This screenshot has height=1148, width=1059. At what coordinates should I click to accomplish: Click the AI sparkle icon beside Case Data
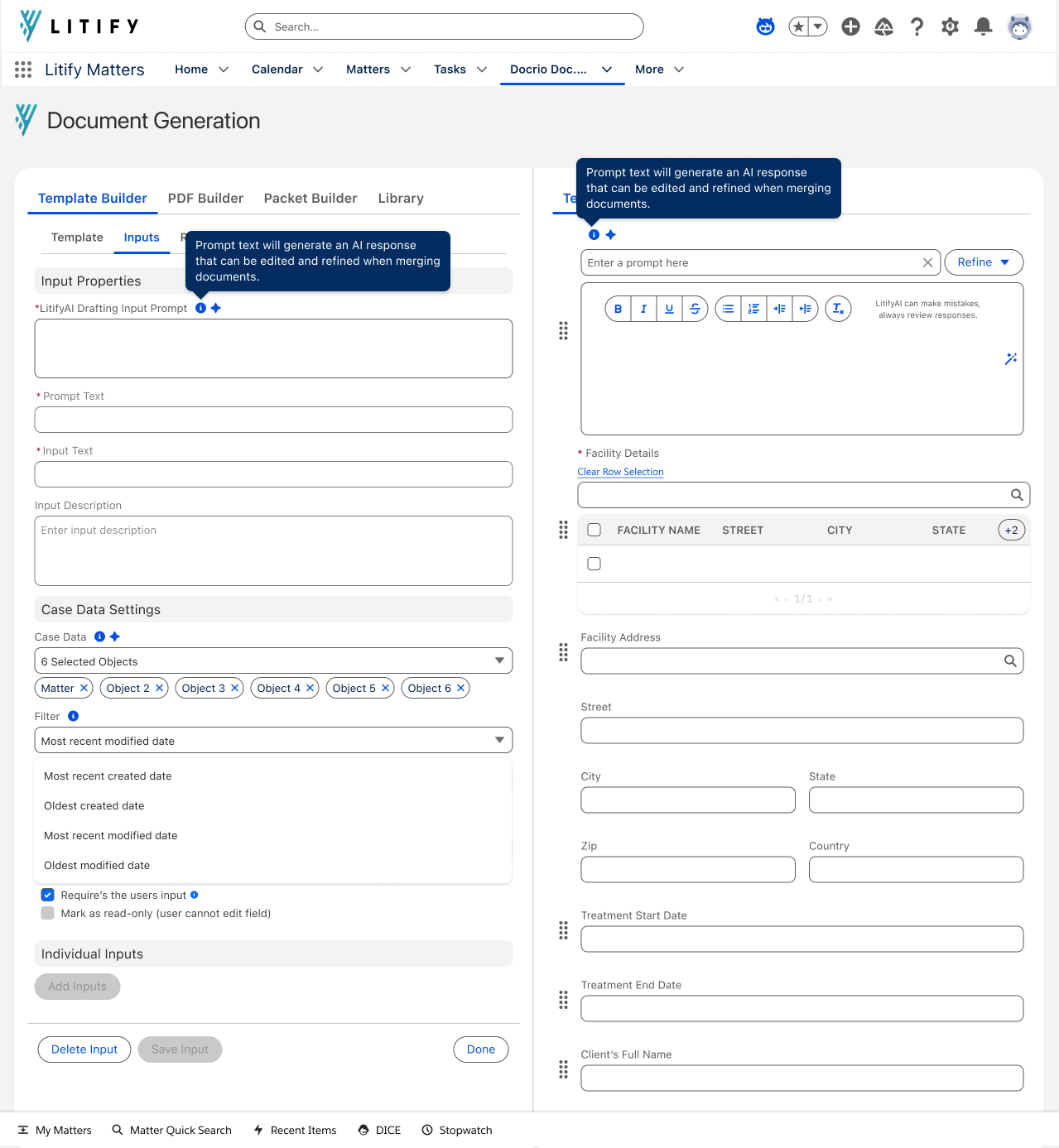[x=115, y=636]
